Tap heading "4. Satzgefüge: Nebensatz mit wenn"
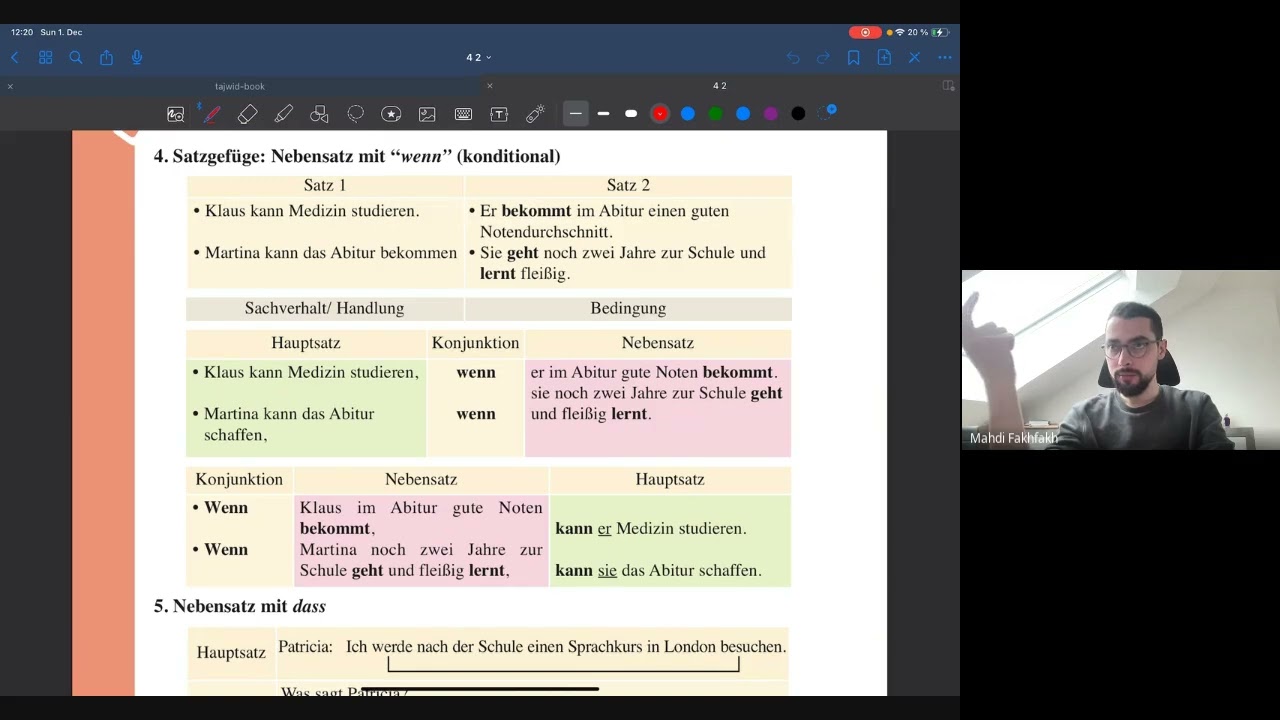Image resolution: width=1280 pixels, height=720 pixels. (357, 156)
